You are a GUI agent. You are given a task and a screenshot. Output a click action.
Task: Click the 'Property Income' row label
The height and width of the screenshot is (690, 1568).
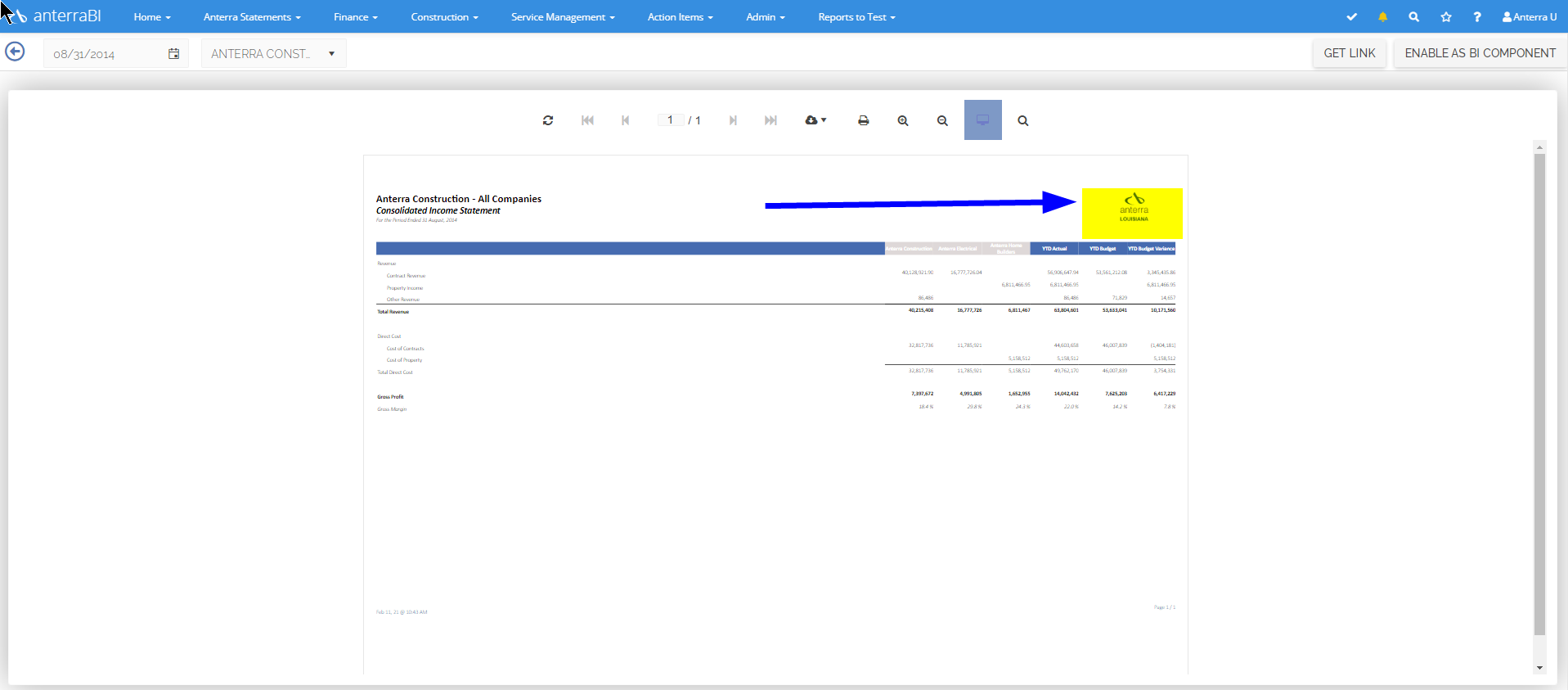(405, 288)
